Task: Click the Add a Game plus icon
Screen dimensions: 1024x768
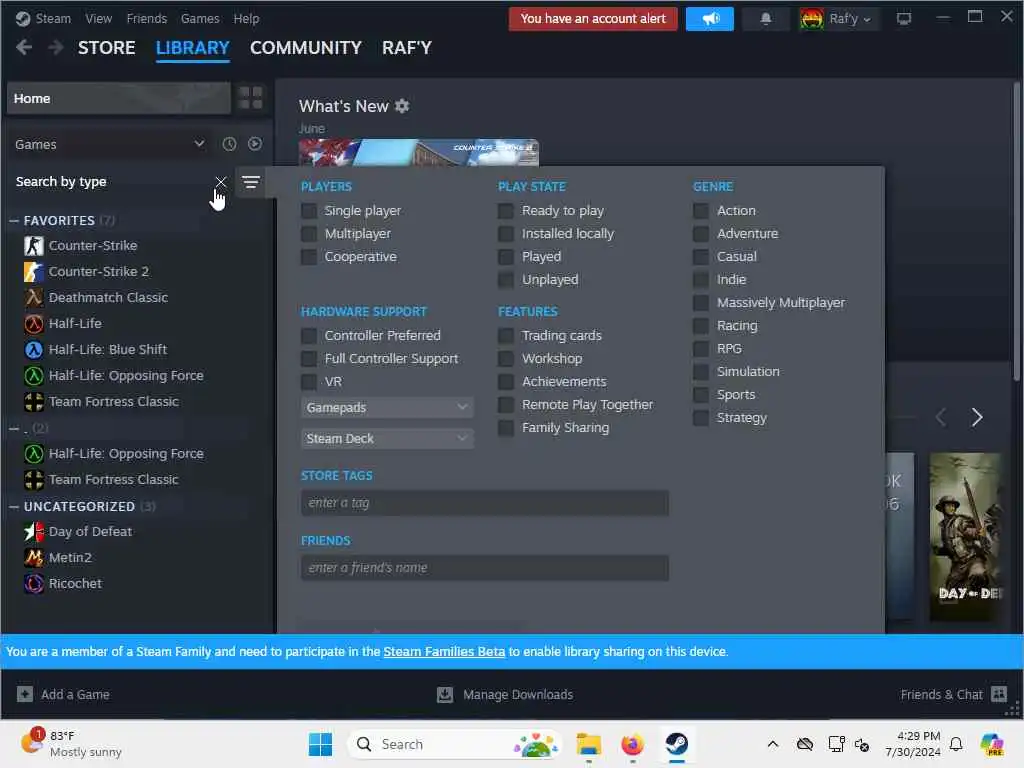Action: (25, 694)
